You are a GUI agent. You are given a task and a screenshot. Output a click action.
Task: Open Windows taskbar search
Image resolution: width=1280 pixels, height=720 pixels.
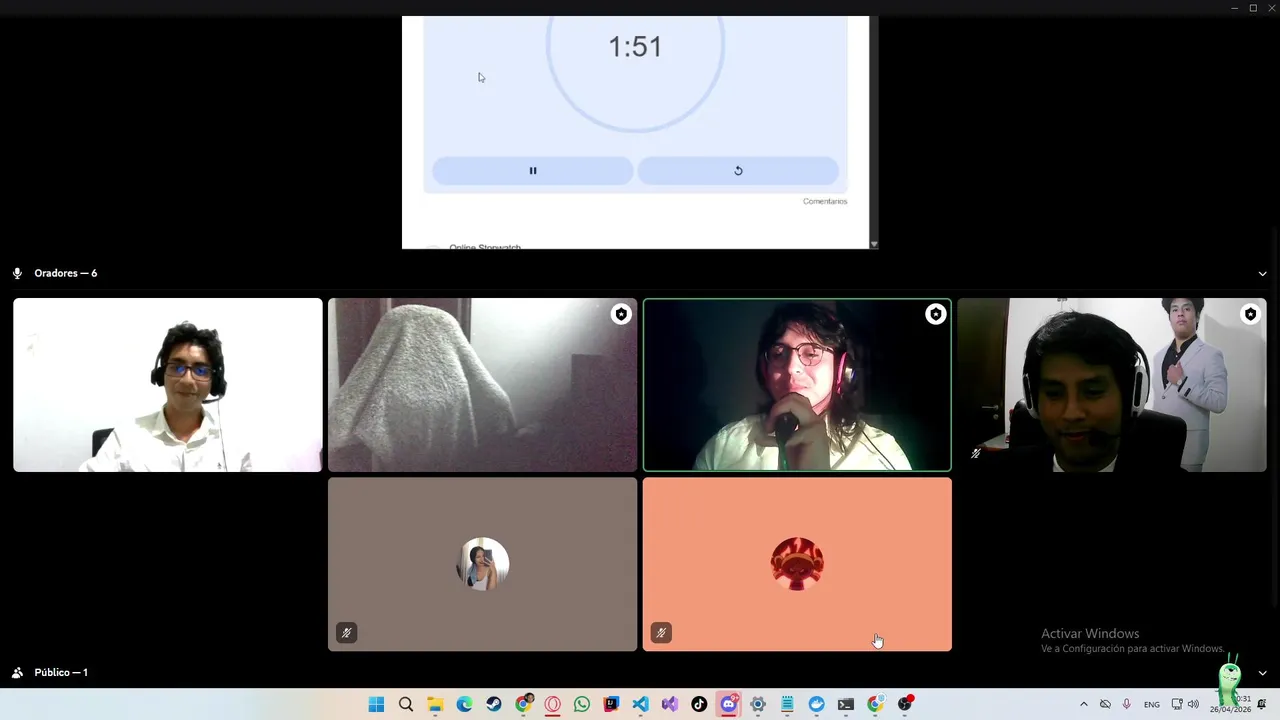tap(406, 704)
